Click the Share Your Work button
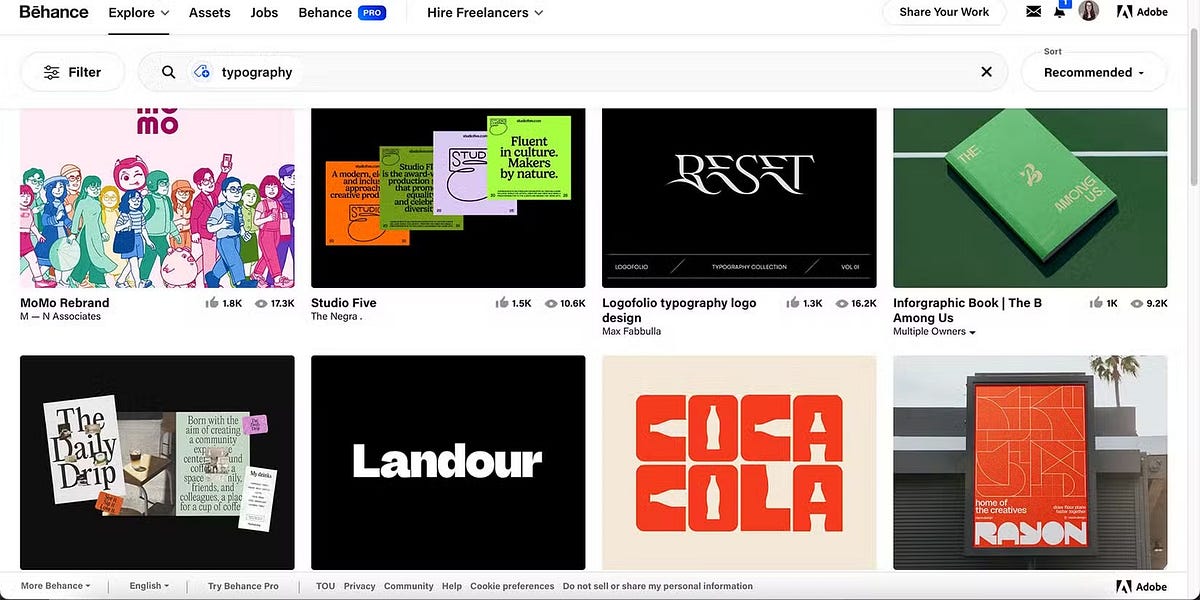 coord(943,12)
